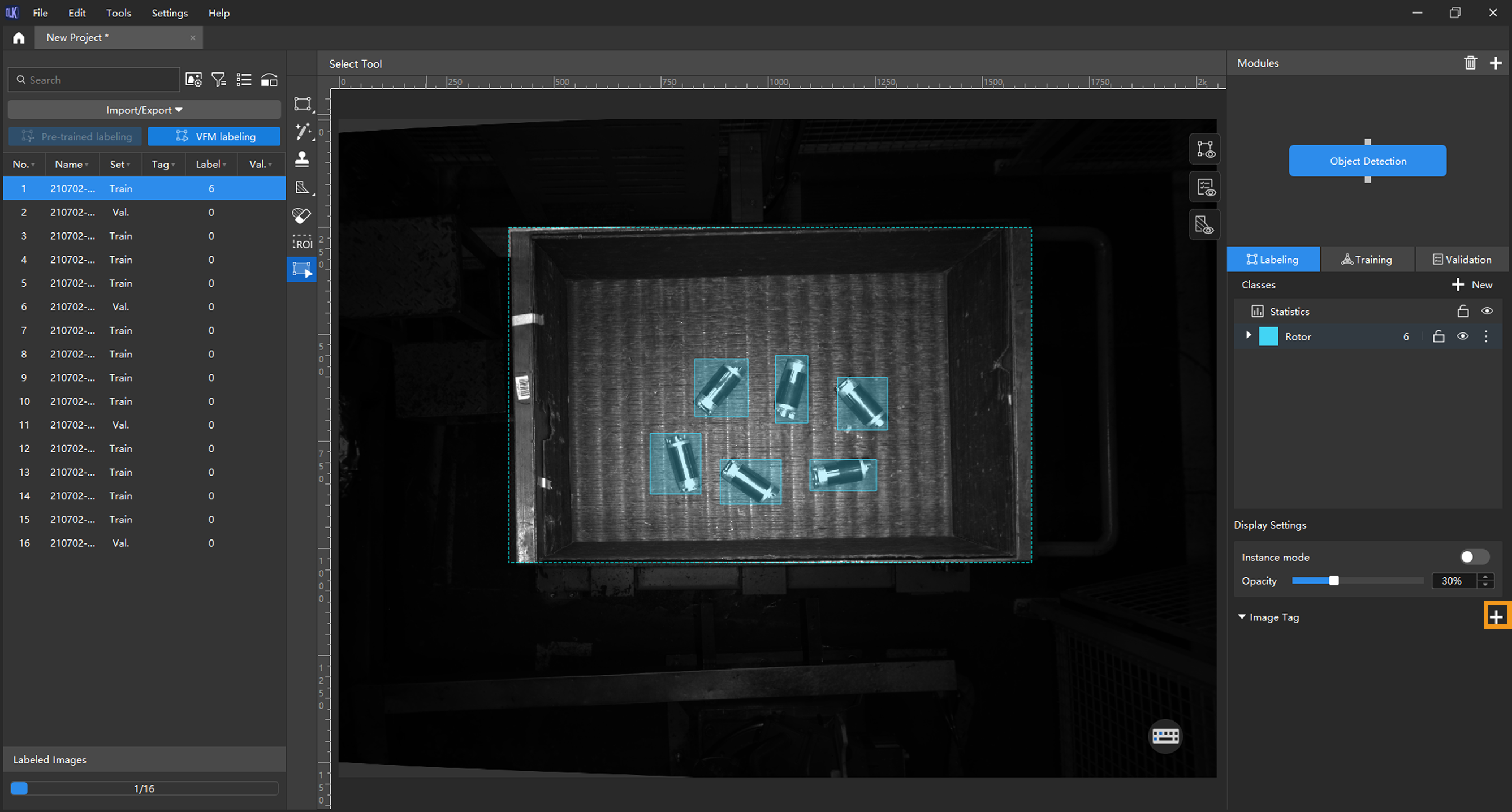Screen dimensions: 1512x812
Task: Select the eraser tool
Action: [x=302, y=215]
